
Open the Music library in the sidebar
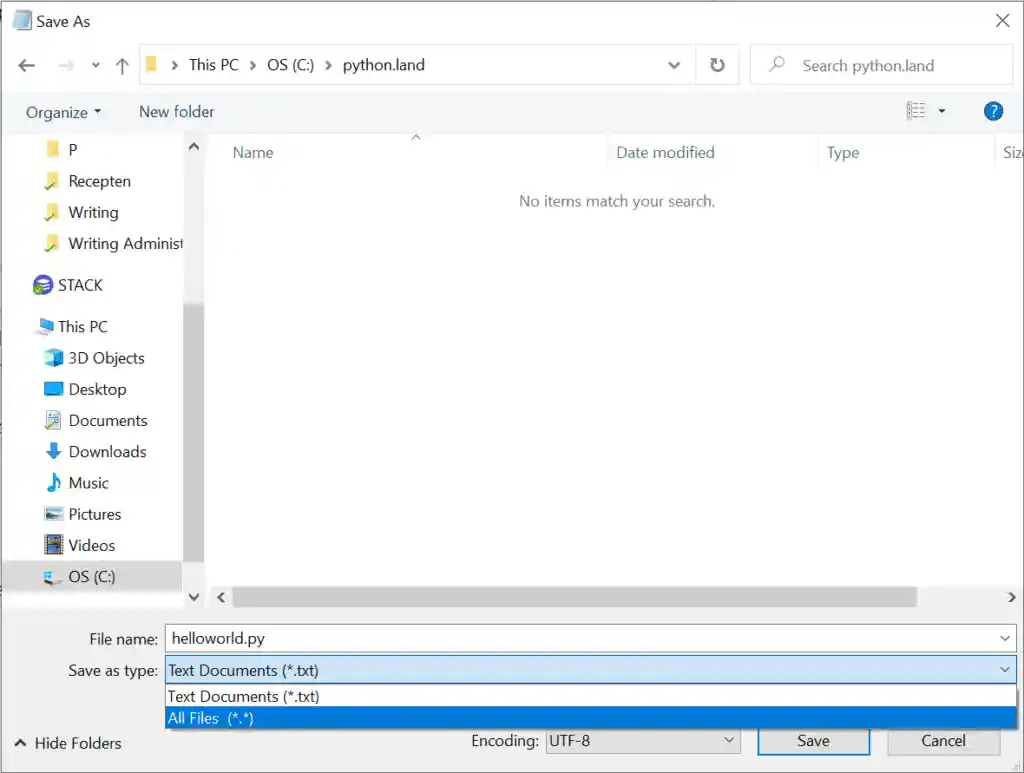point(89,482)
